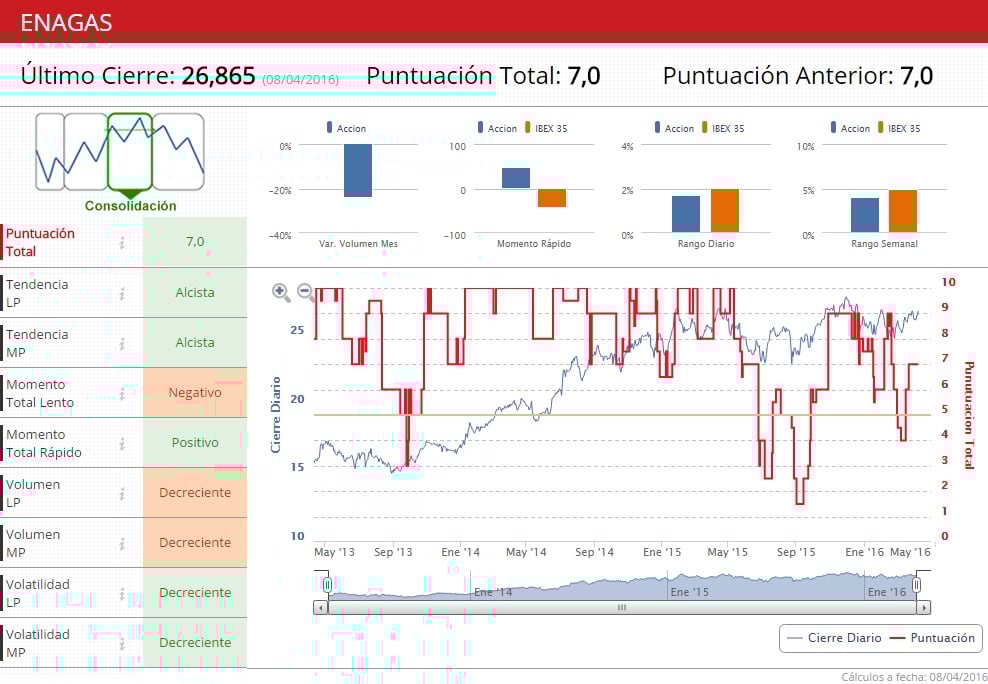Click the Var. Volumen Mes chart label

coord(358,243)
